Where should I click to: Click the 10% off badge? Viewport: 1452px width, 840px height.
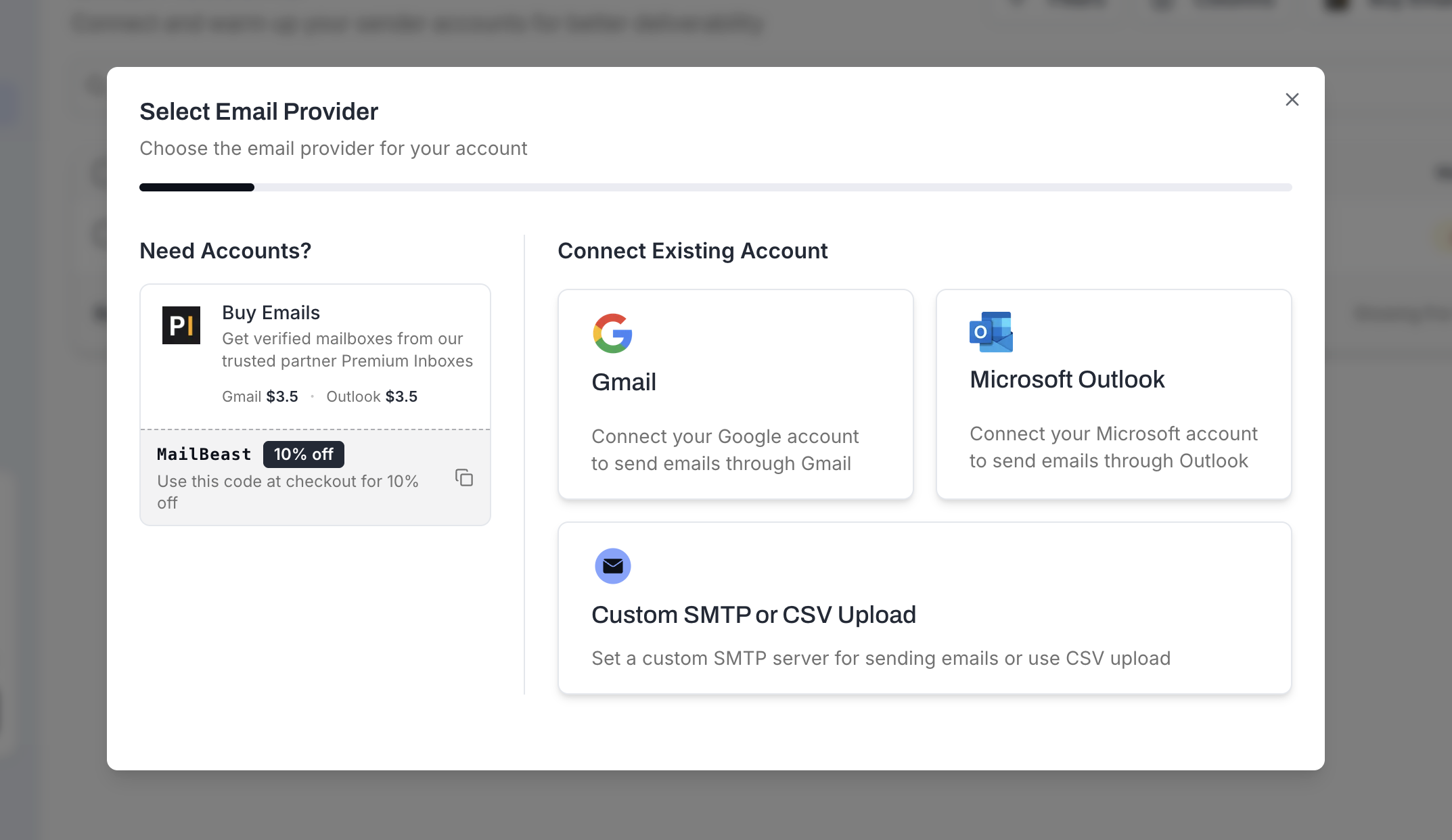[303, 454]
